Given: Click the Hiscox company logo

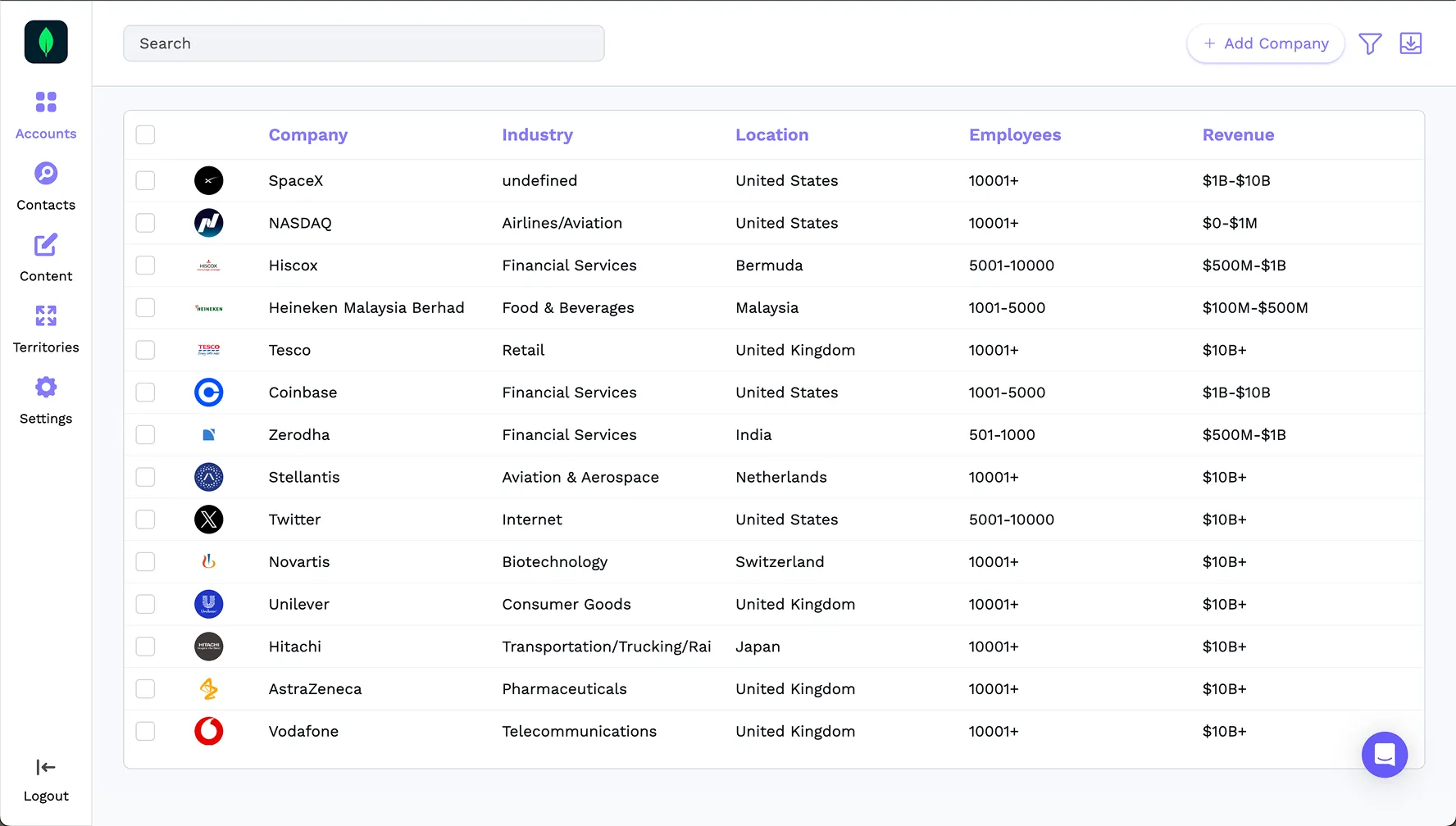Looking at the screenshot, I should (x=209, y=265).
